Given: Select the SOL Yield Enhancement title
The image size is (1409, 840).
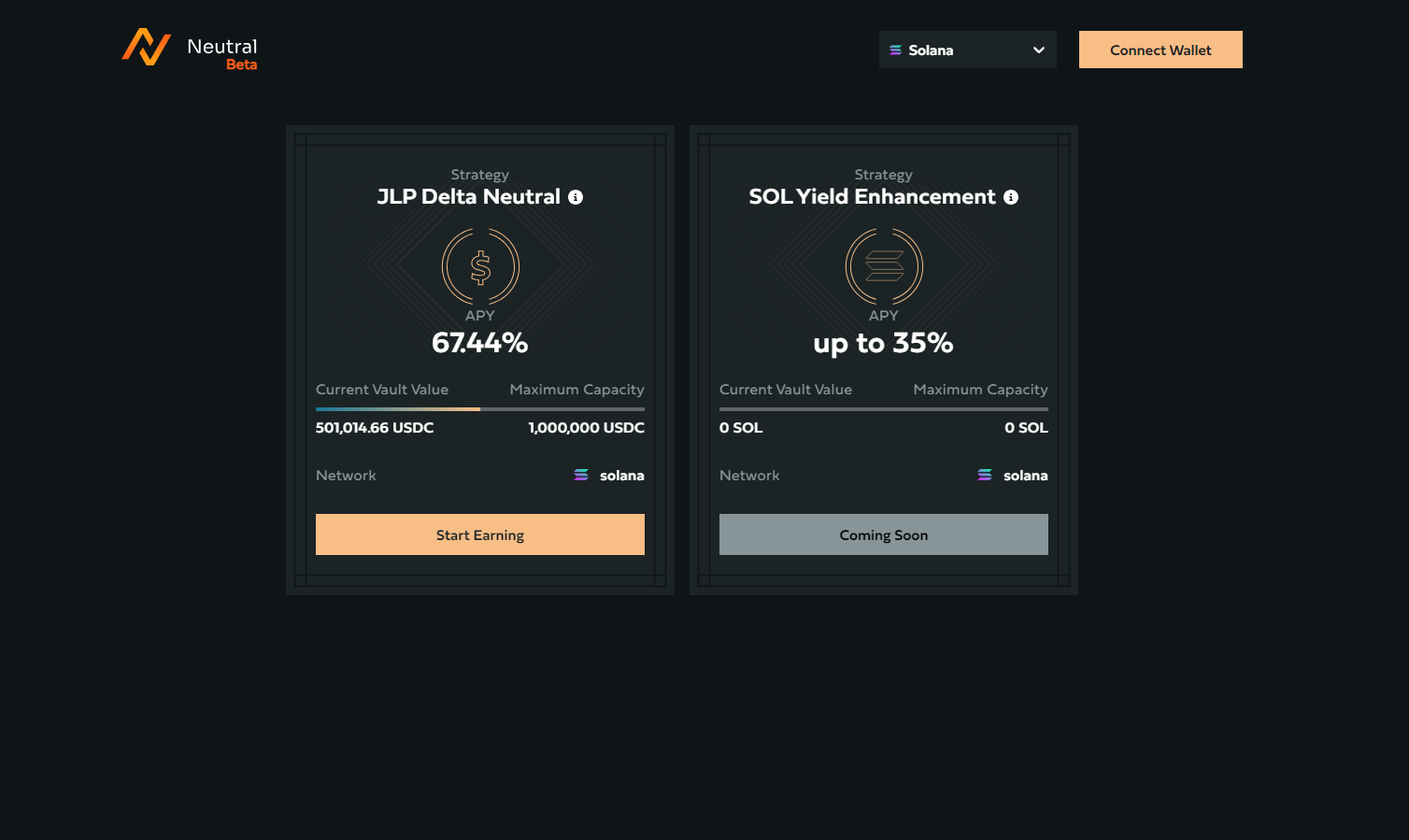Looking at the screenshot, I should click(872, 197).
